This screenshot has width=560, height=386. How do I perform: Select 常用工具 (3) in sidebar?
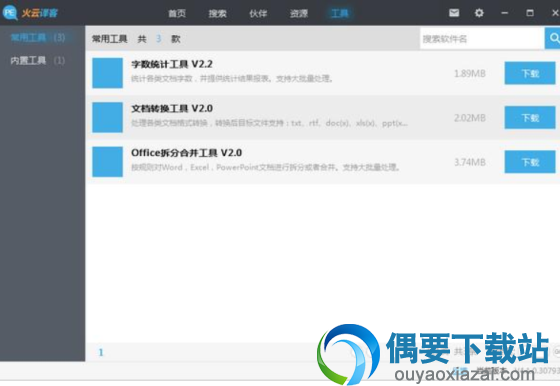point(38,37)
